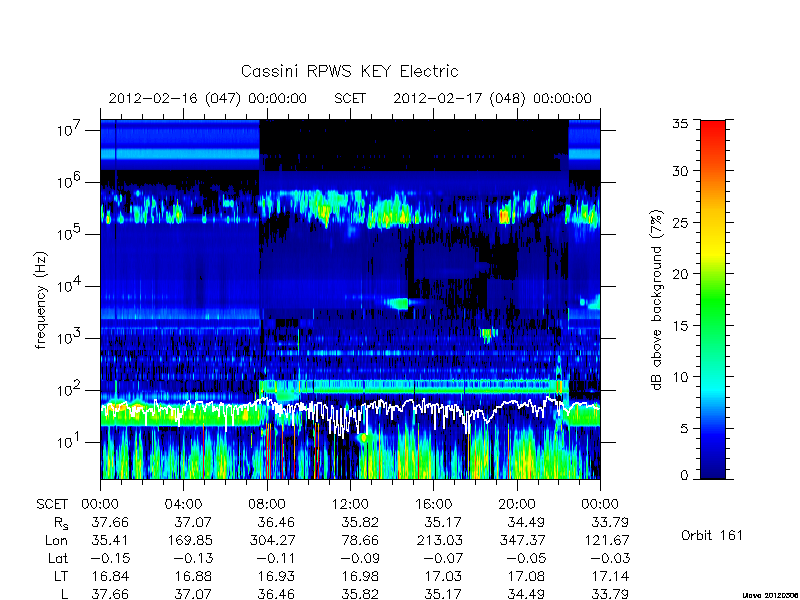This screenshot has width=800, height=600.
Task: Click the plot title "Cassini RPWS KEY Electric"
Action: [349, 71]
